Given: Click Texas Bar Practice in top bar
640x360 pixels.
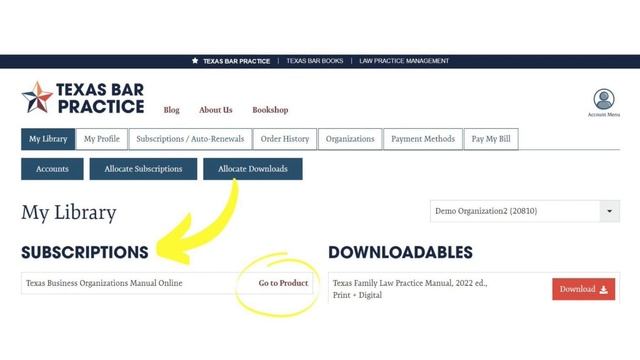Looking at the screenshot, I should pyautogui.click(x=237, y=61).
